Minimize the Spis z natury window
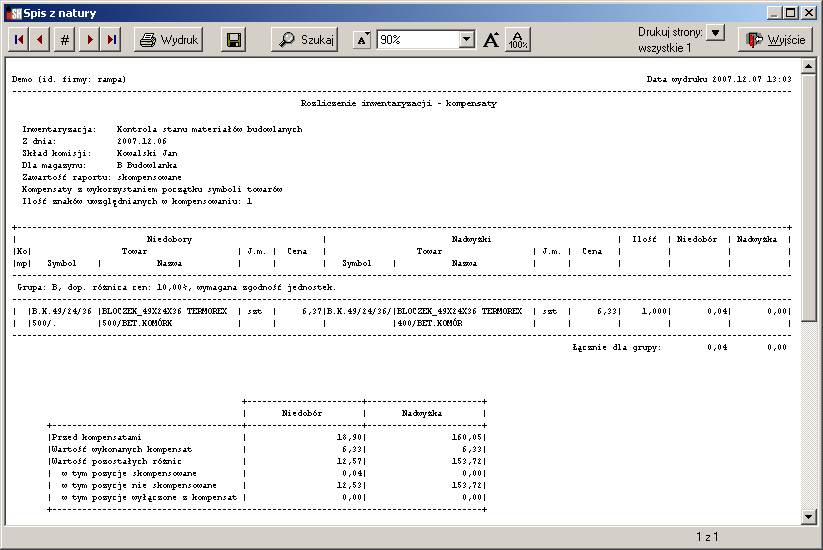The width and height of the screenshot is (823, 550). [x=774, y=13]
